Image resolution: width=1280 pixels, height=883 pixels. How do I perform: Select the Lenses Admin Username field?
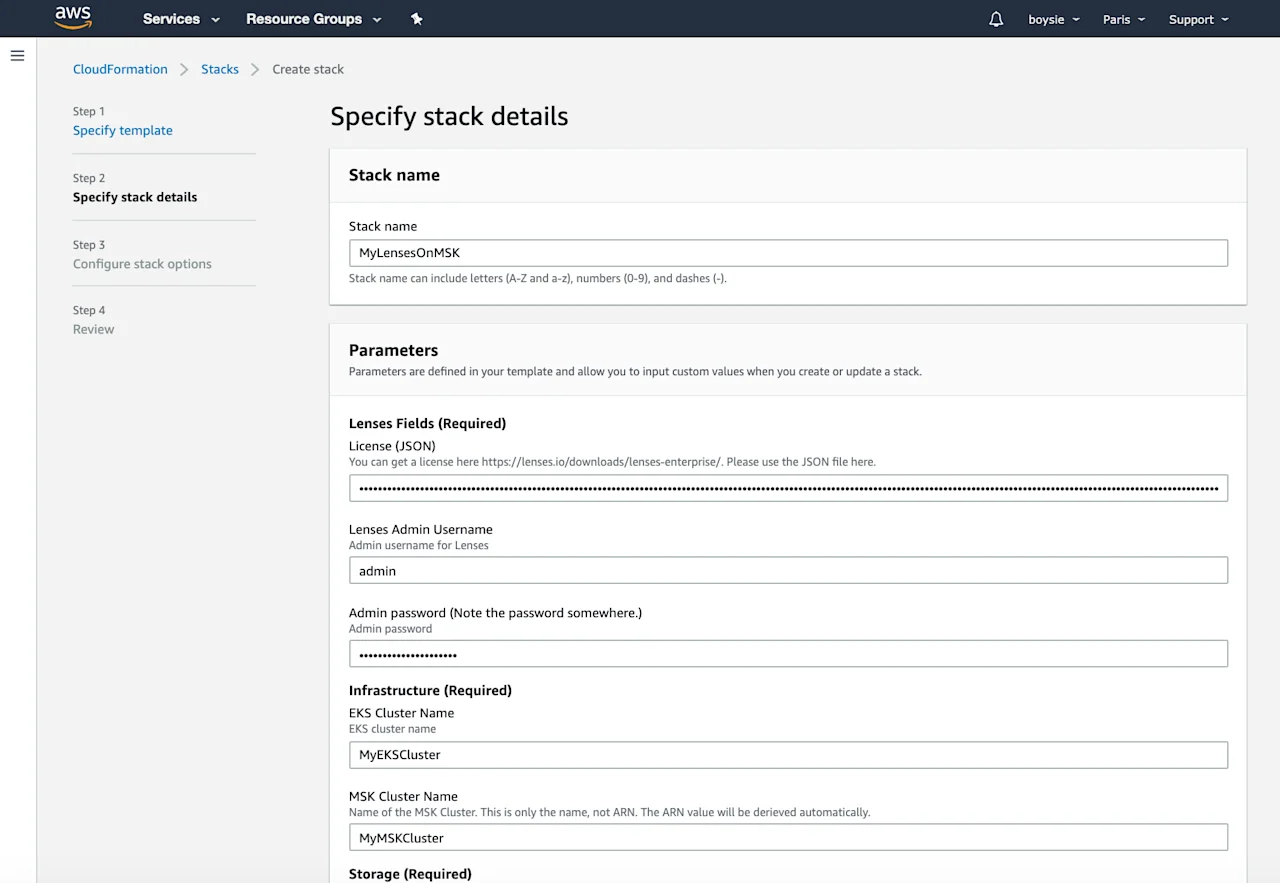(x=789, y=570)
